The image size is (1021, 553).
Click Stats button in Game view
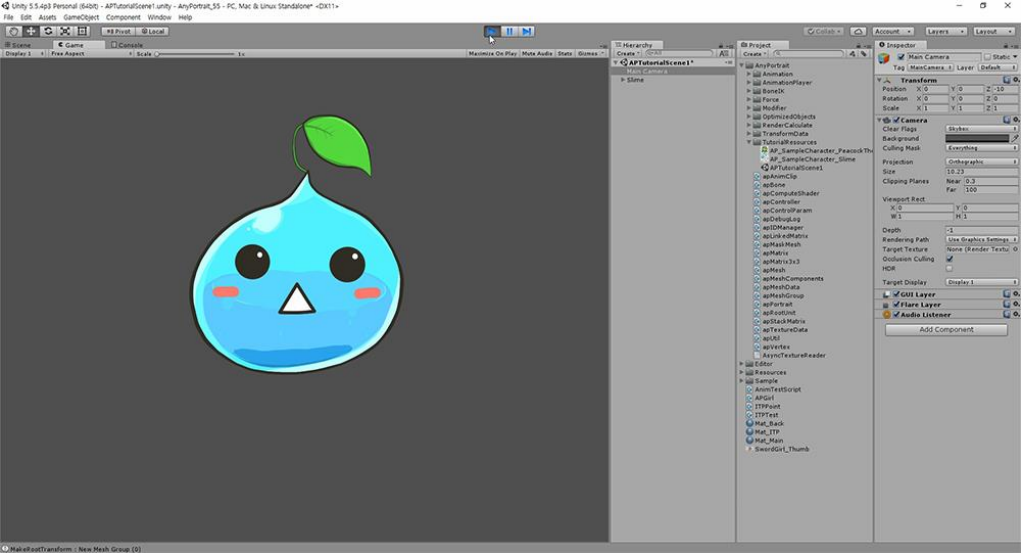click(x=565, y=53)
